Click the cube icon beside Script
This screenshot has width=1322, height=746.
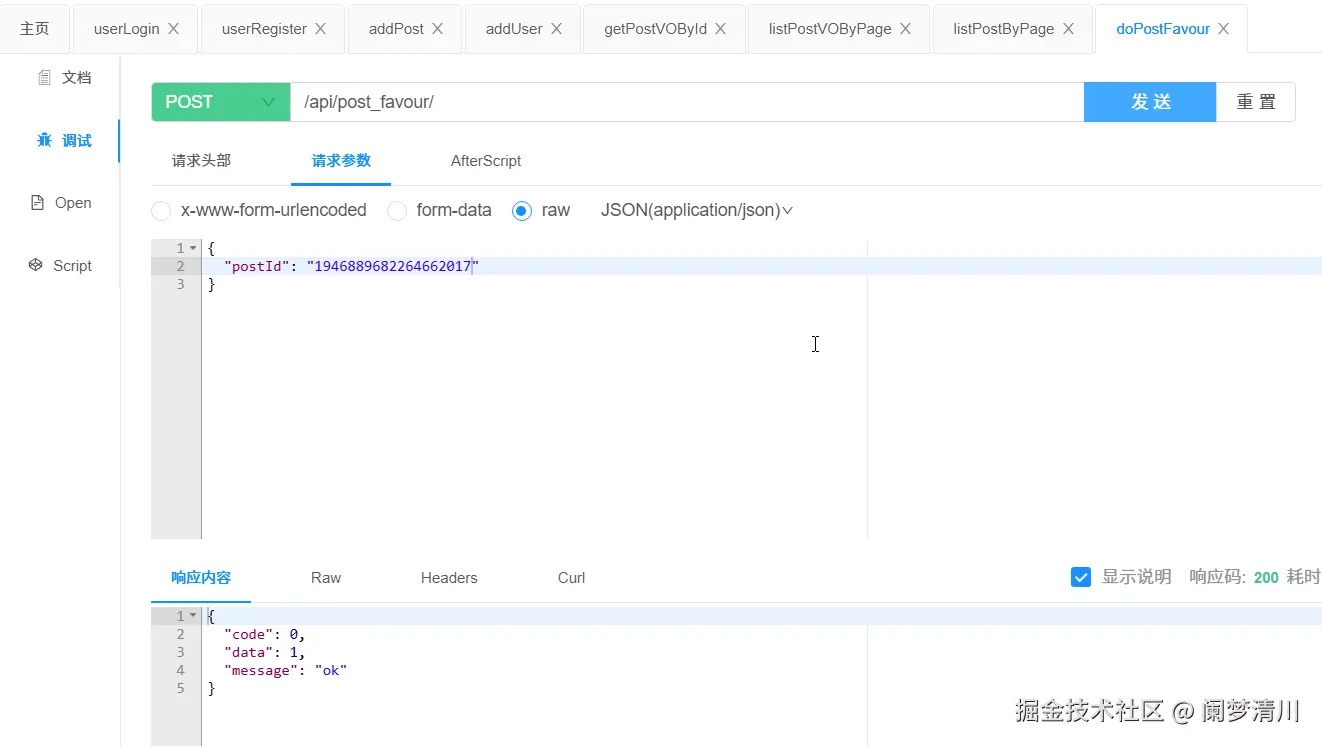coord(36,265)
